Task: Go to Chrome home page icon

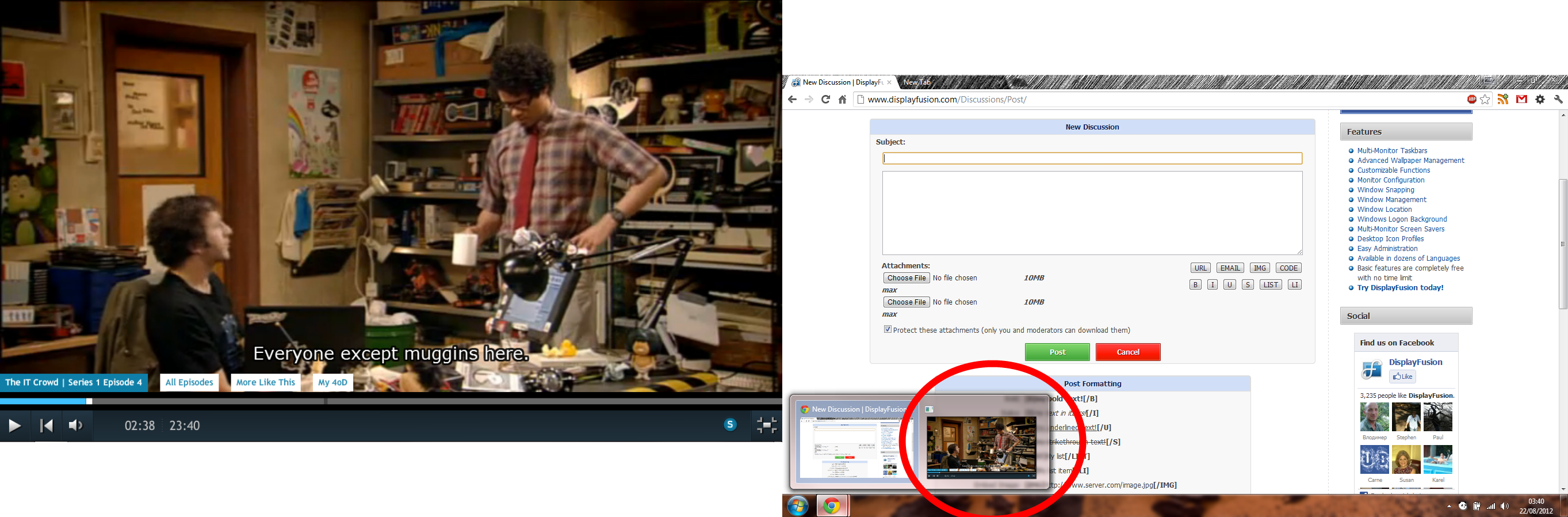Action: tap(843, 99)
